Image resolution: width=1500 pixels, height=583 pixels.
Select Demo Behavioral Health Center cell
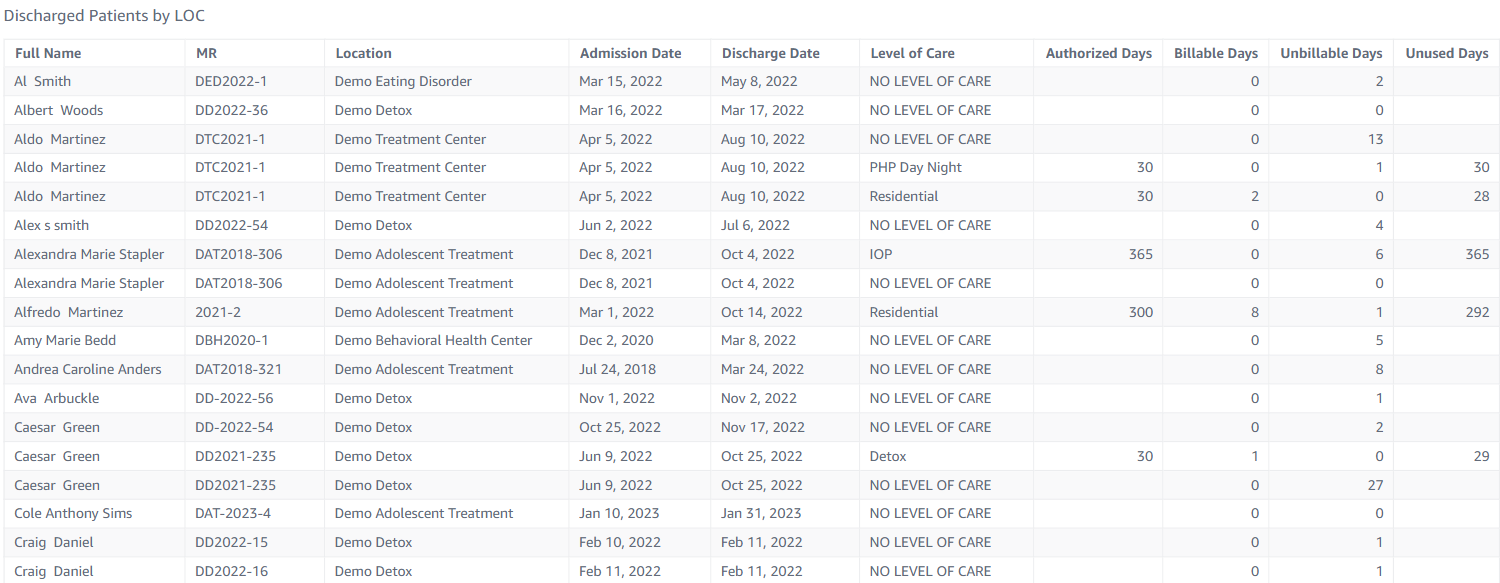(x=433, y=340)
